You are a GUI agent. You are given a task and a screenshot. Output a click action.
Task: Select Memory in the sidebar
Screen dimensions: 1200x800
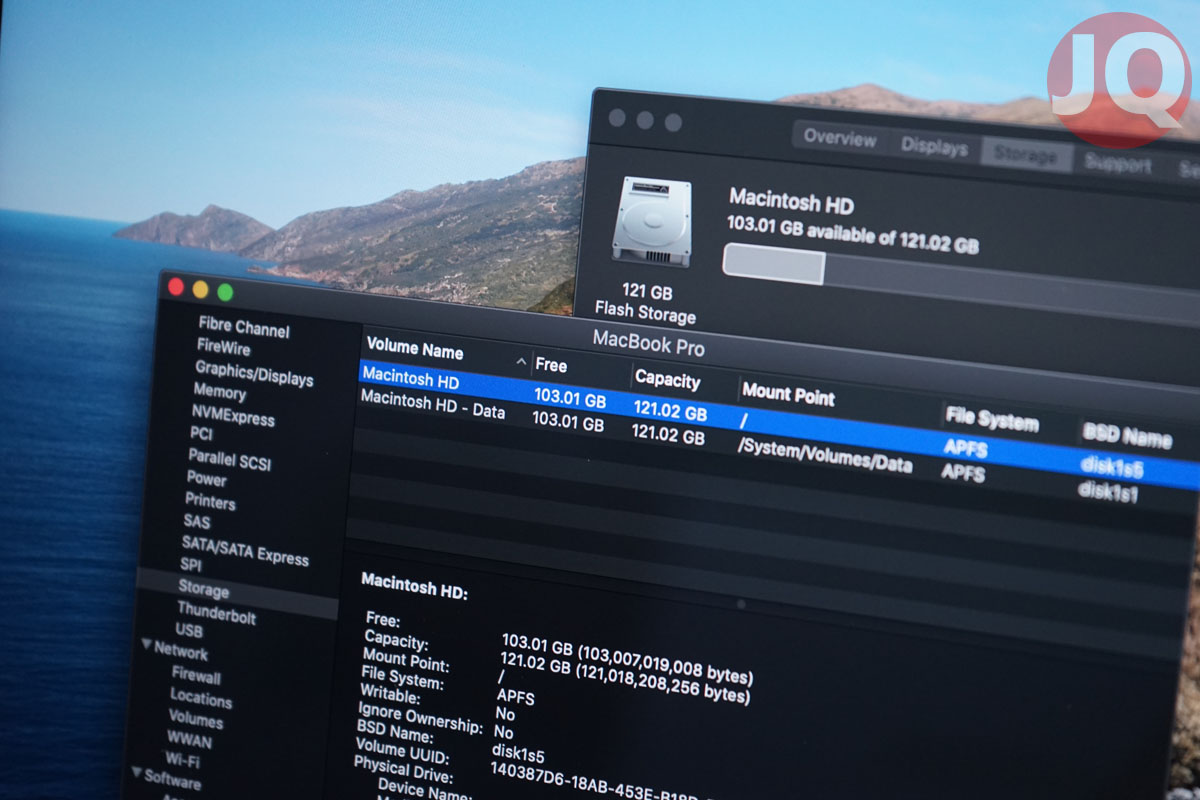click(x=220, y=391)
